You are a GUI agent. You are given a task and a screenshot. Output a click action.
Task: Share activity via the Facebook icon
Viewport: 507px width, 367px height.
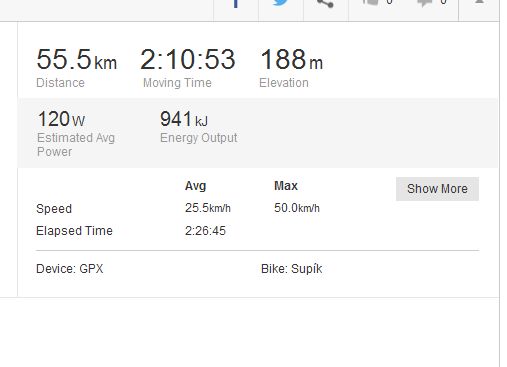(x=236, y=3)
